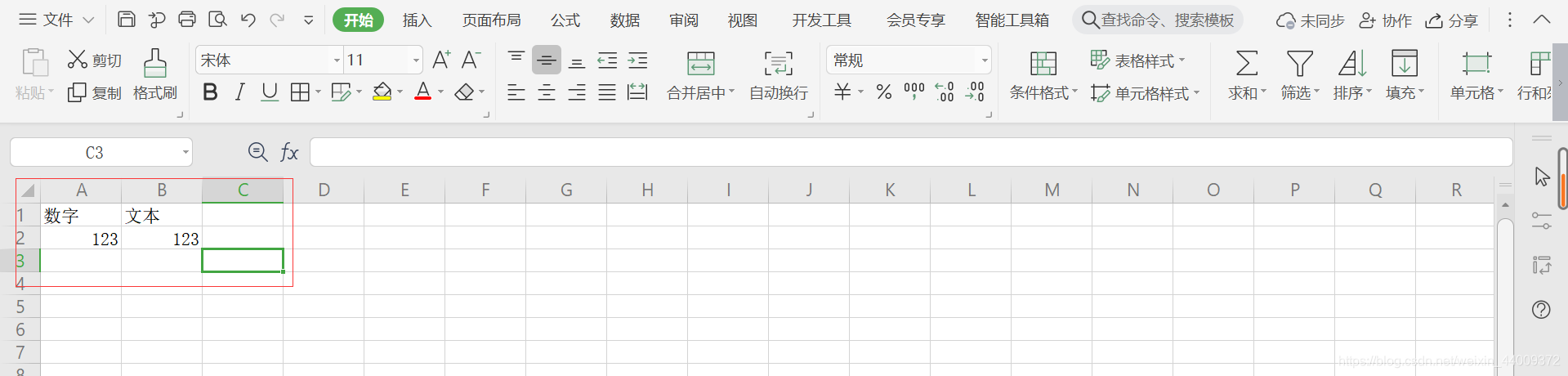Toggle Bold formatting
The image size is (1568, 376).
click(210, 92)
